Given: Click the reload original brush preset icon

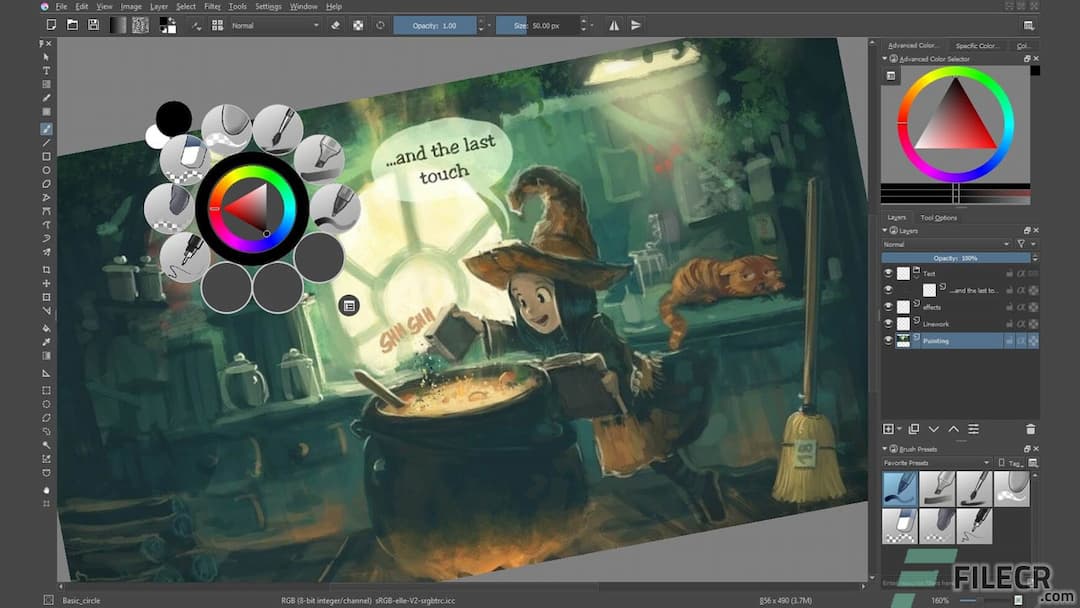Looking at the screenshot, I should click(x=381, y=25).
